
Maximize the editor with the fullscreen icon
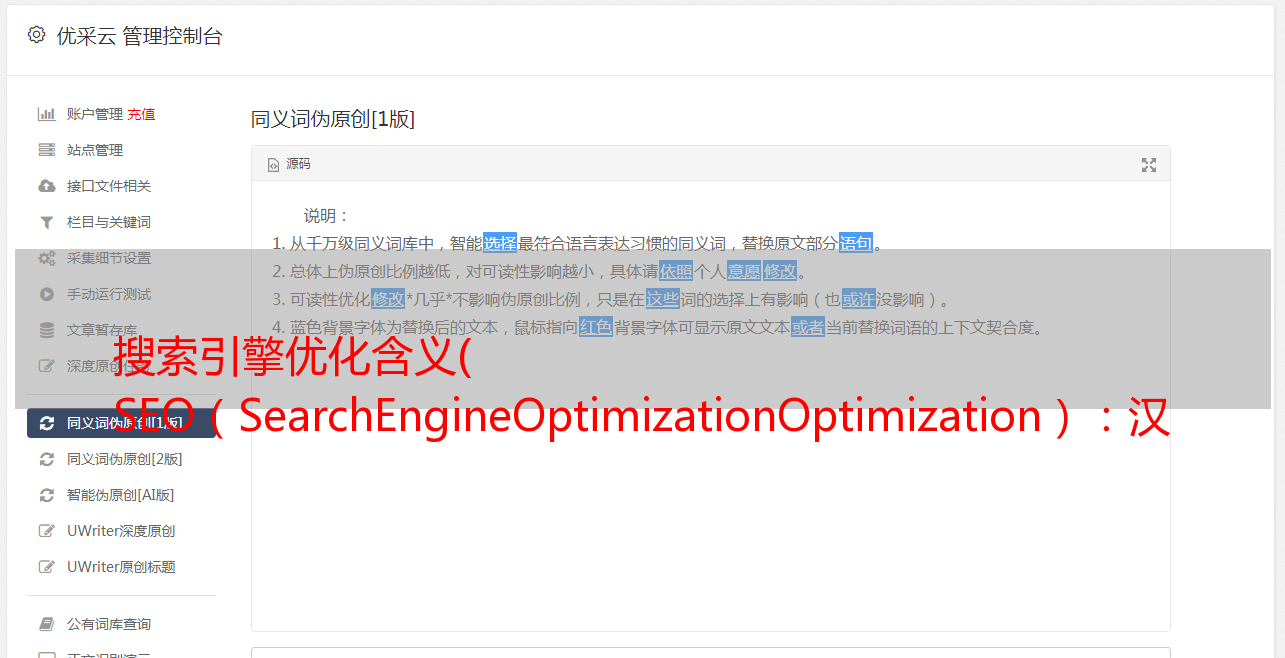1149,165
